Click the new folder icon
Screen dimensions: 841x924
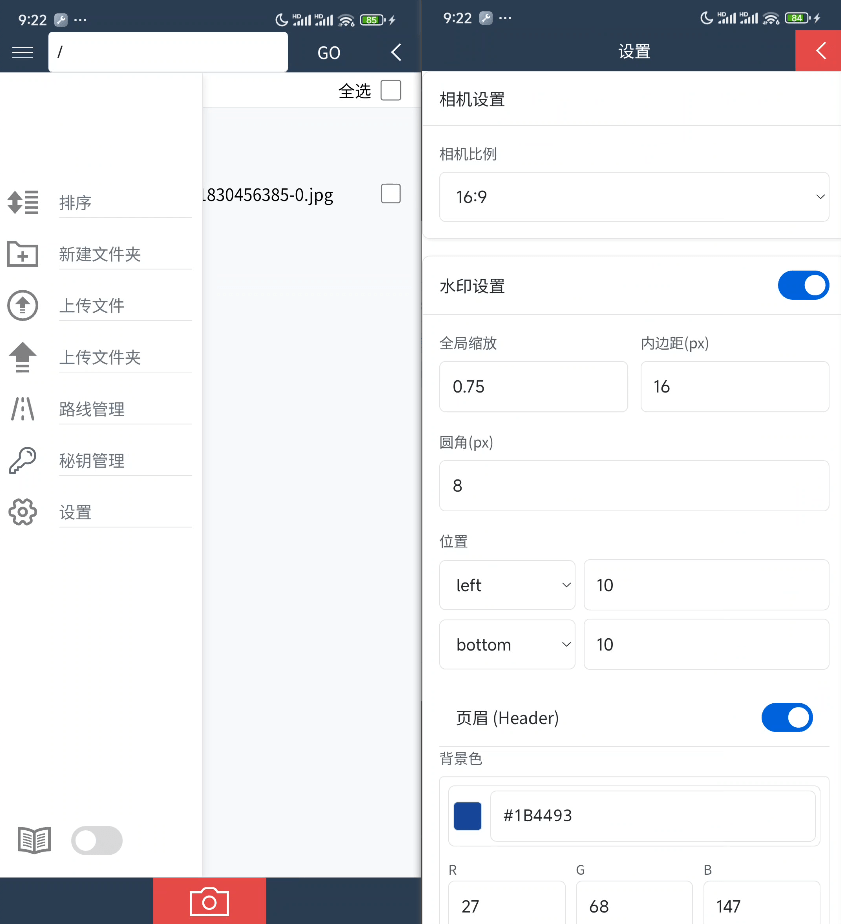point(24,253)
